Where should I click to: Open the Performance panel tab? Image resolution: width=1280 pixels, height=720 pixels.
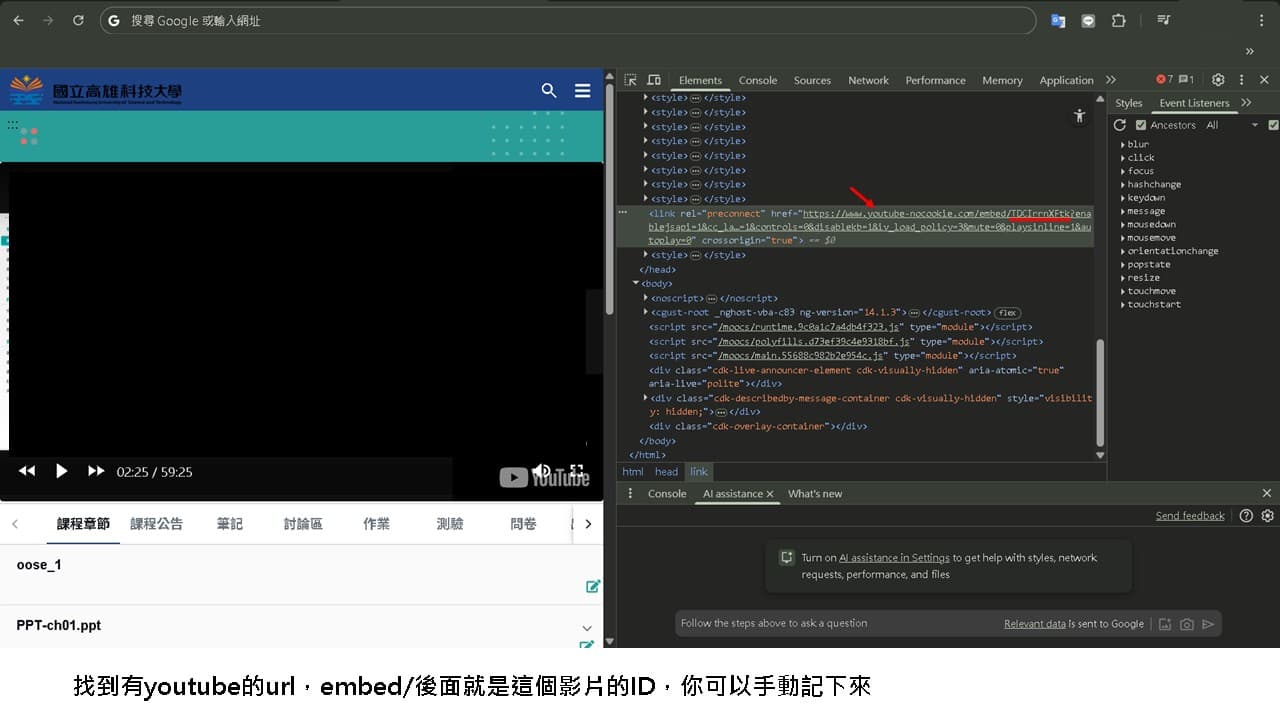click(x=935, y=81)
